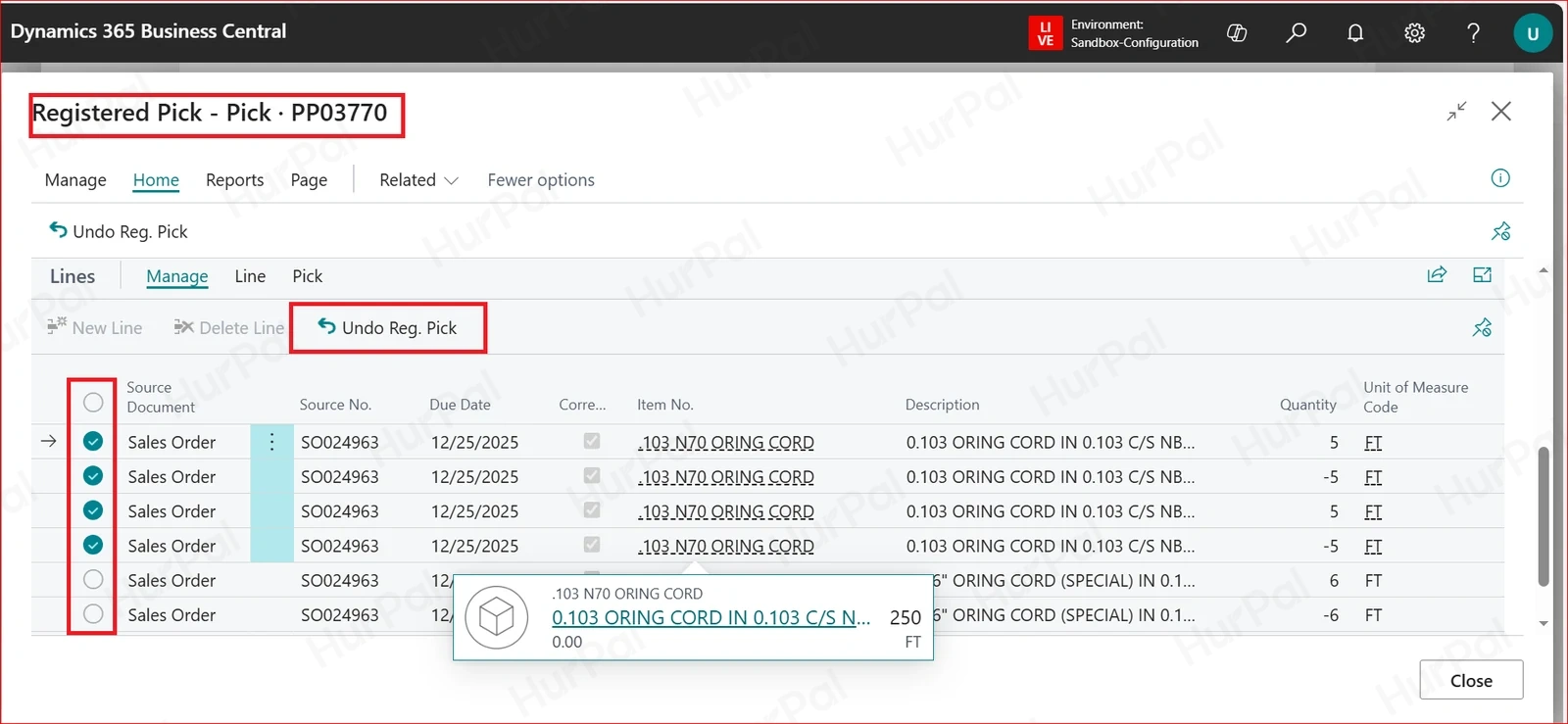
Task: Click the Source No. SO024963 in last row
Action: [339, 614]
